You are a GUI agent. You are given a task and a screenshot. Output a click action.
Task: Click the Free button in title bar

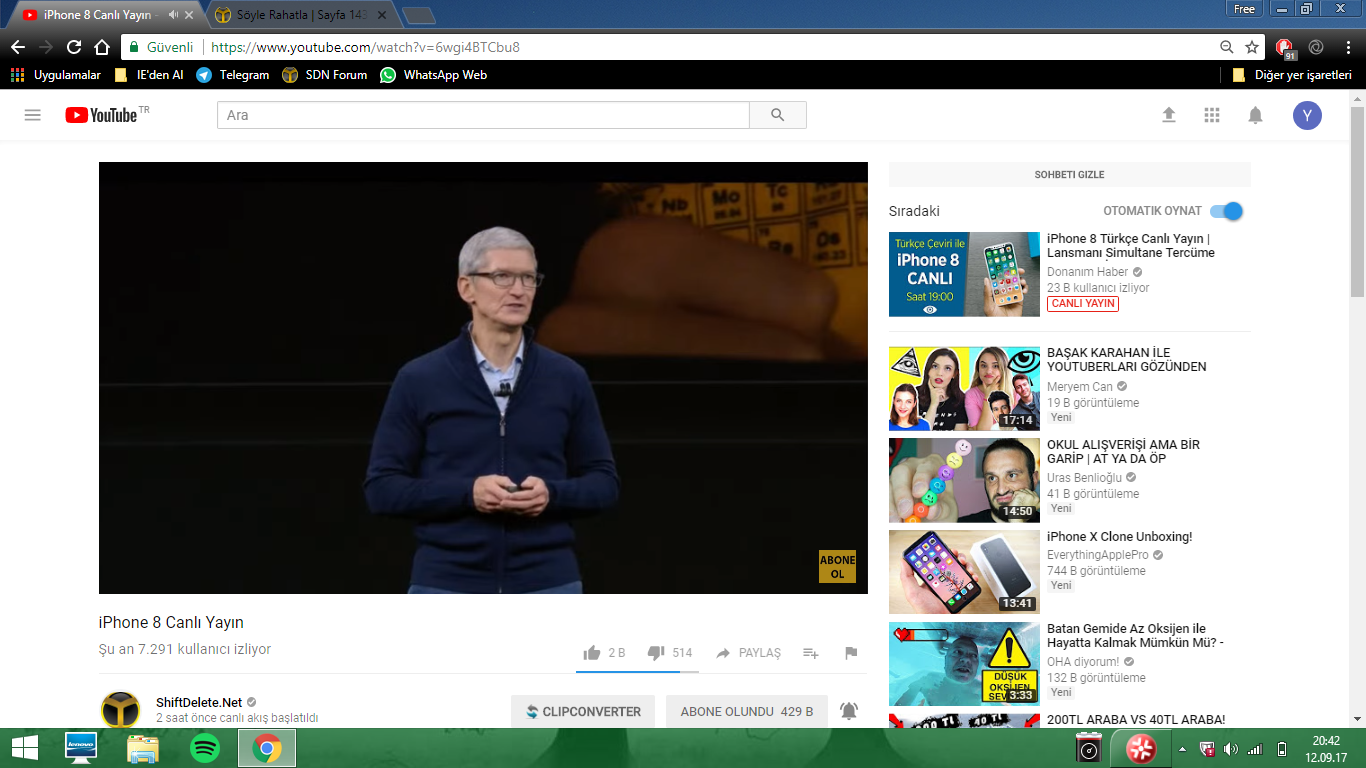1244,9
